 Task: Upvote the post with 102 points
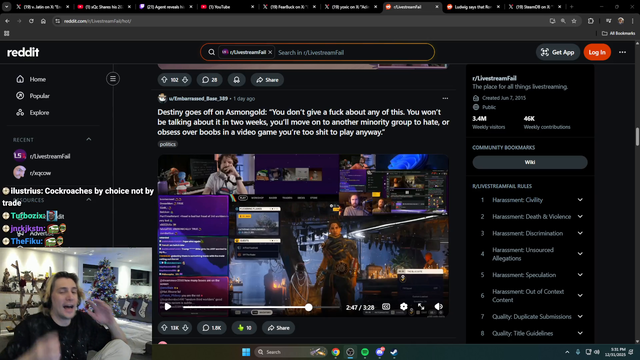tap(164, 80)
